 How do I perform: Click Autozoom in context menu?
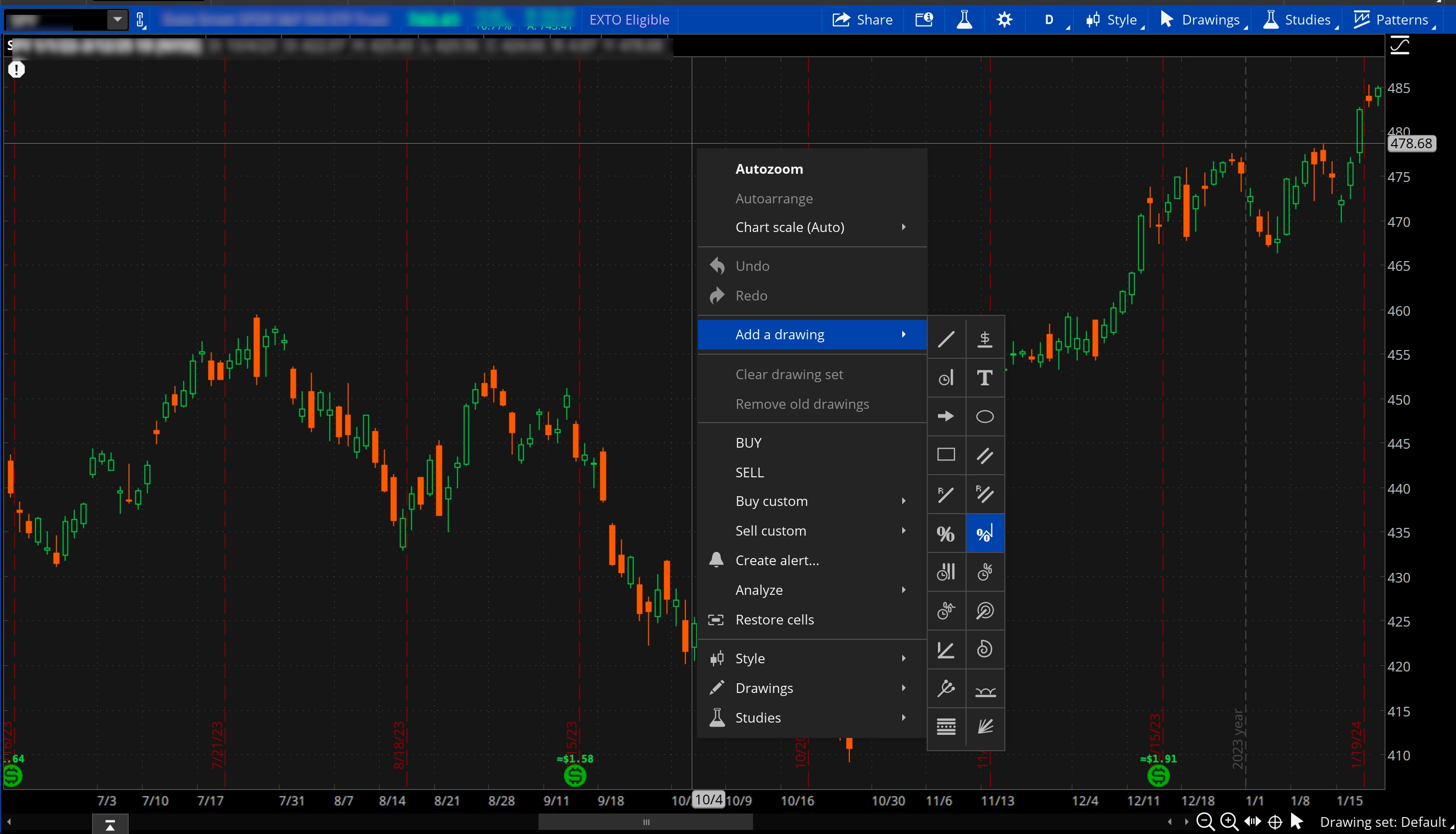click(x=812, y=169)
